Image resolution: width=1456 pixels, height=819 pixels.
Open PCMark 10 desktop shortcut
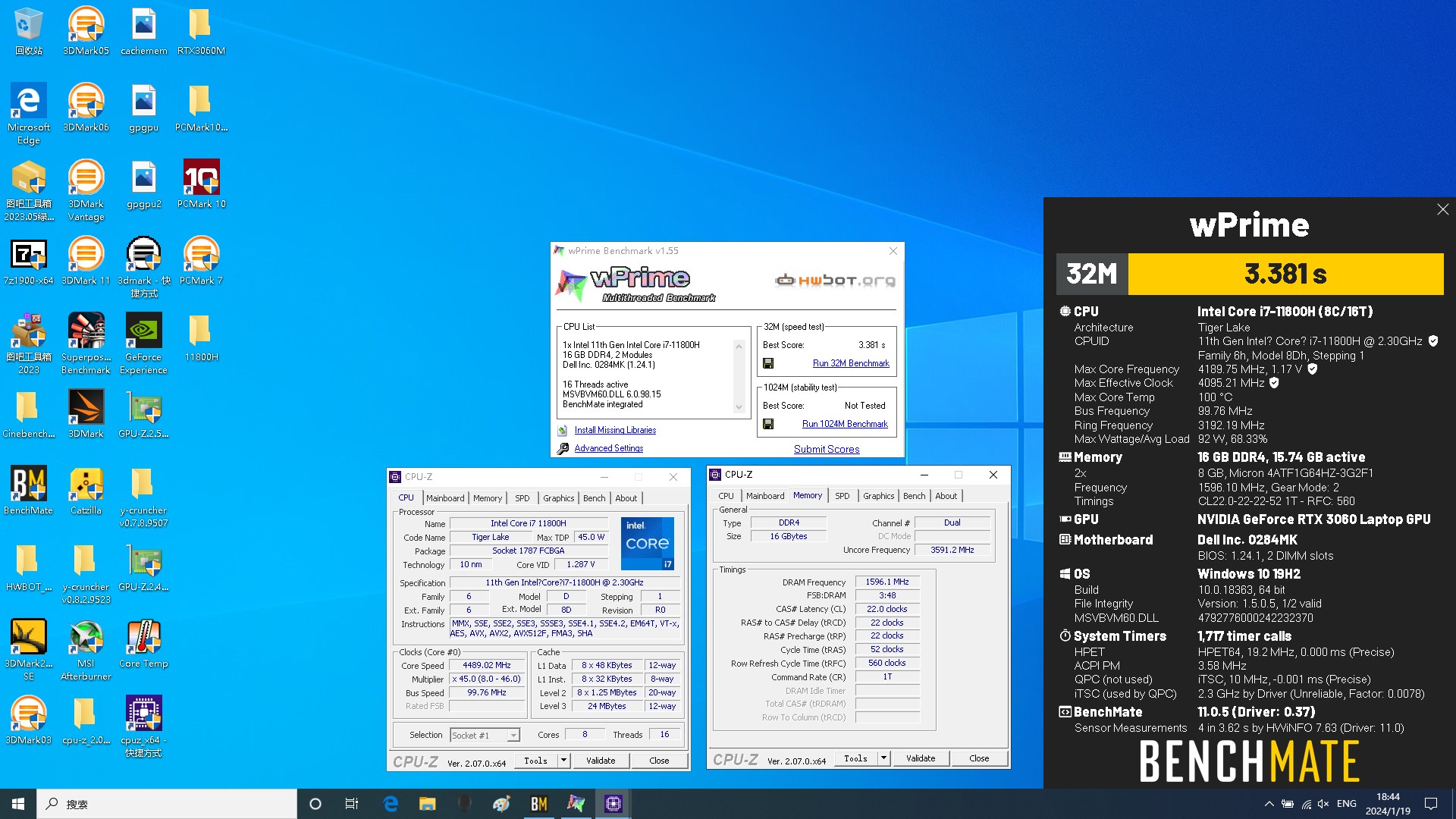coord(201,184)
